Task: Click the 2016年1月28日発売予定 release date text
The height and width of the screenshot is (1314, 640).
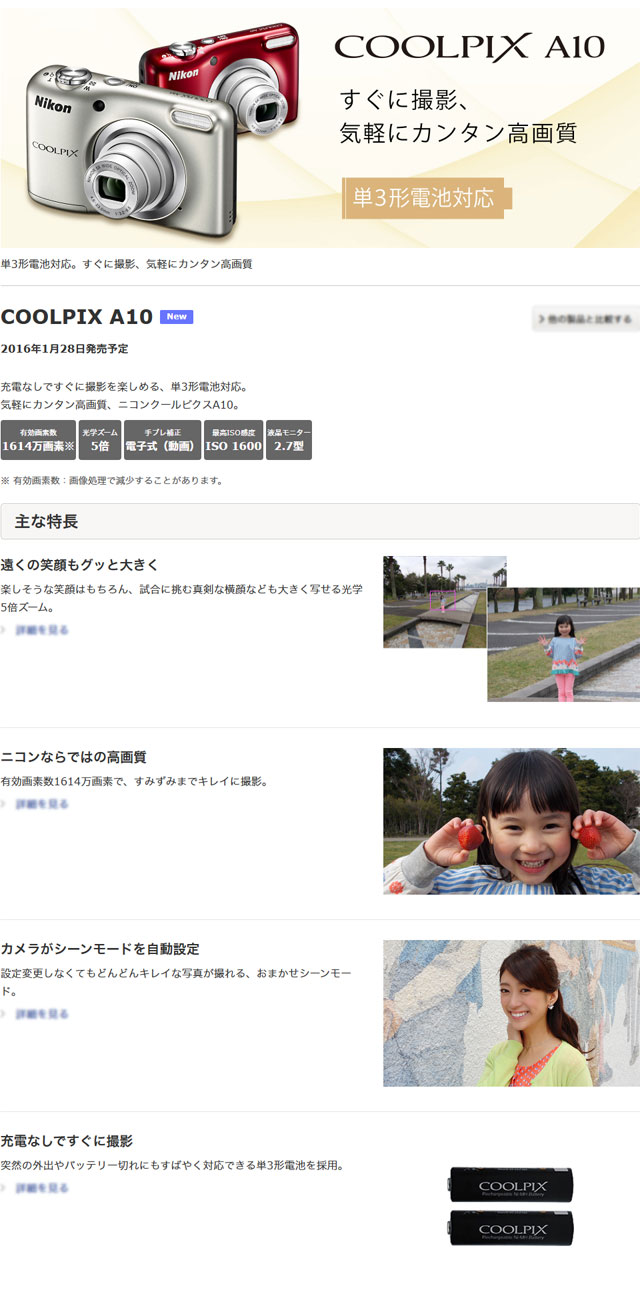Action: tap(64, 349)
